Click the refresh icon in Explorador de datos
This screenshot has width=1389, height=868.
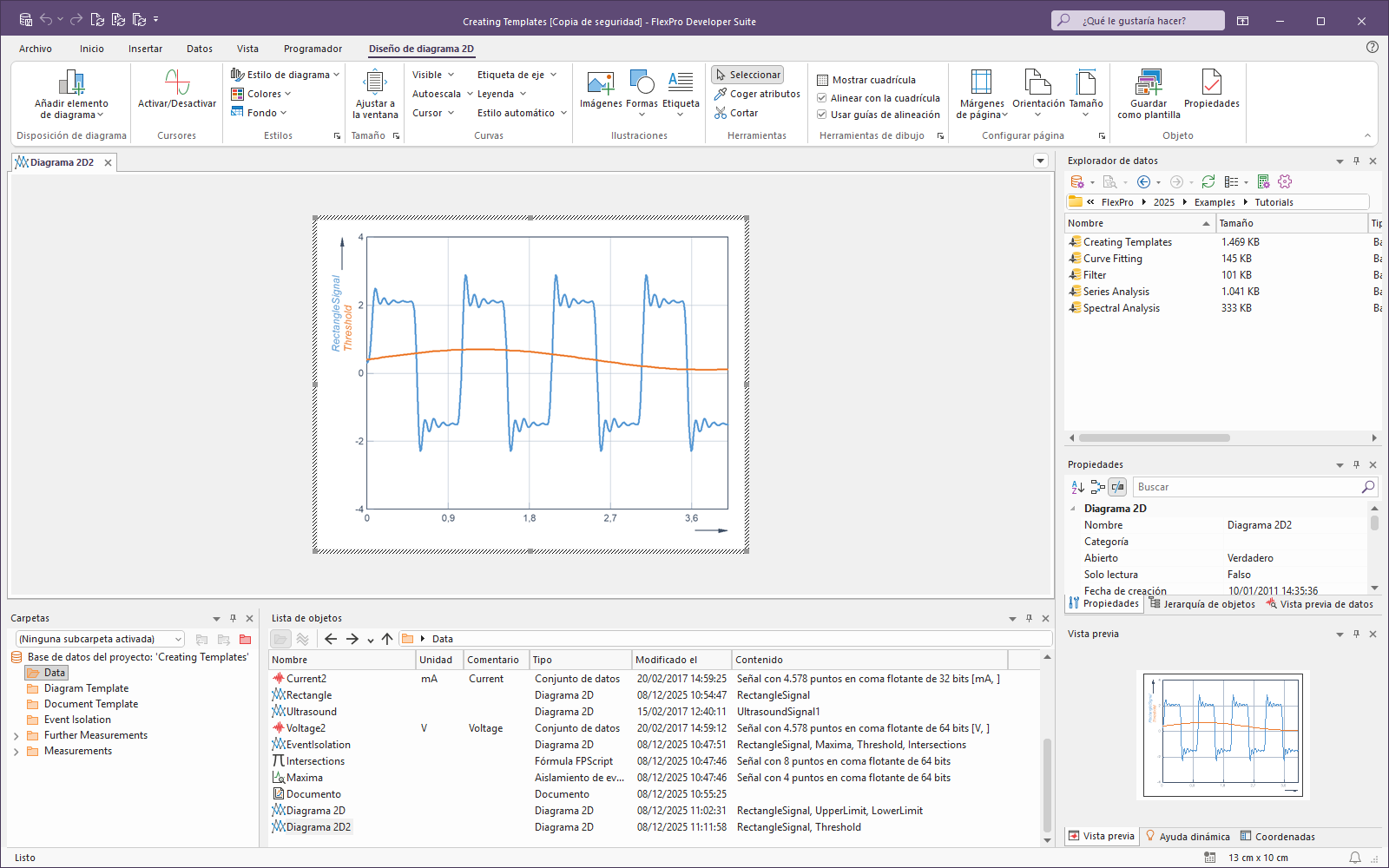coord(1208,181)
